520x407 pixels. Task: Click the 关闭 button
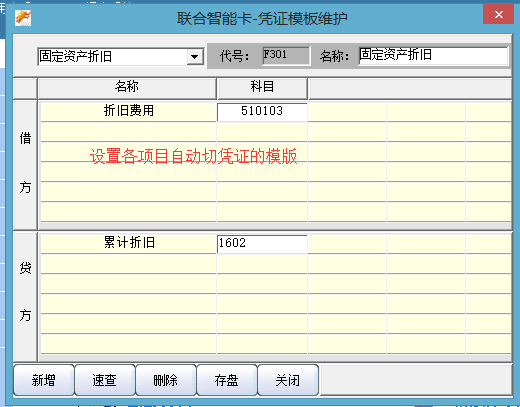click(288, 380)
